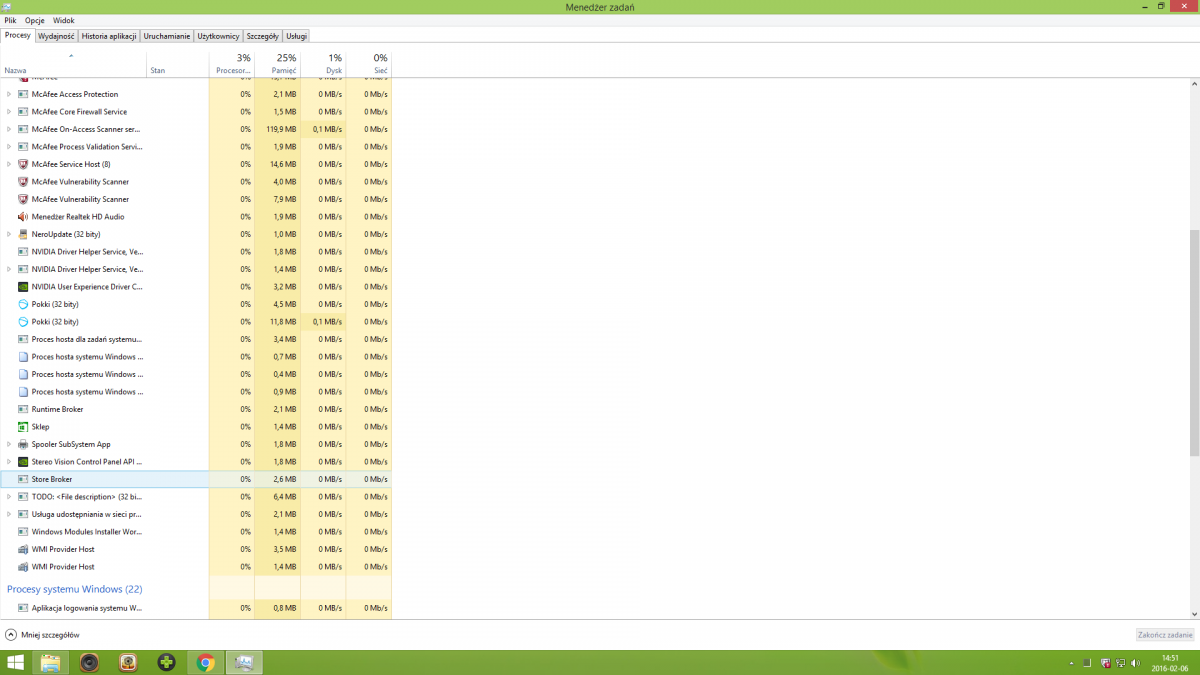Click the Menedżer Realtek HD Audio speaker icon

23,217
